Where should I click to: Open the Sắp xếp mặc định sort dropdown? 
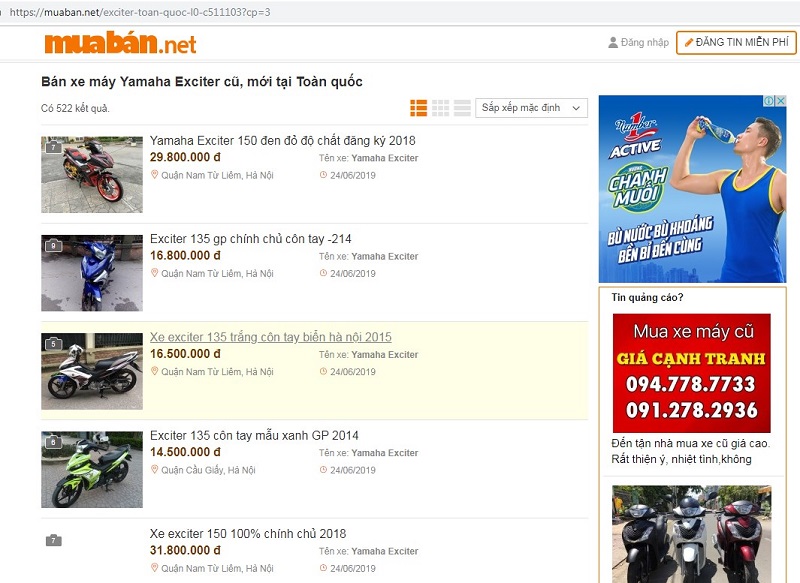(x=531, y=108)
